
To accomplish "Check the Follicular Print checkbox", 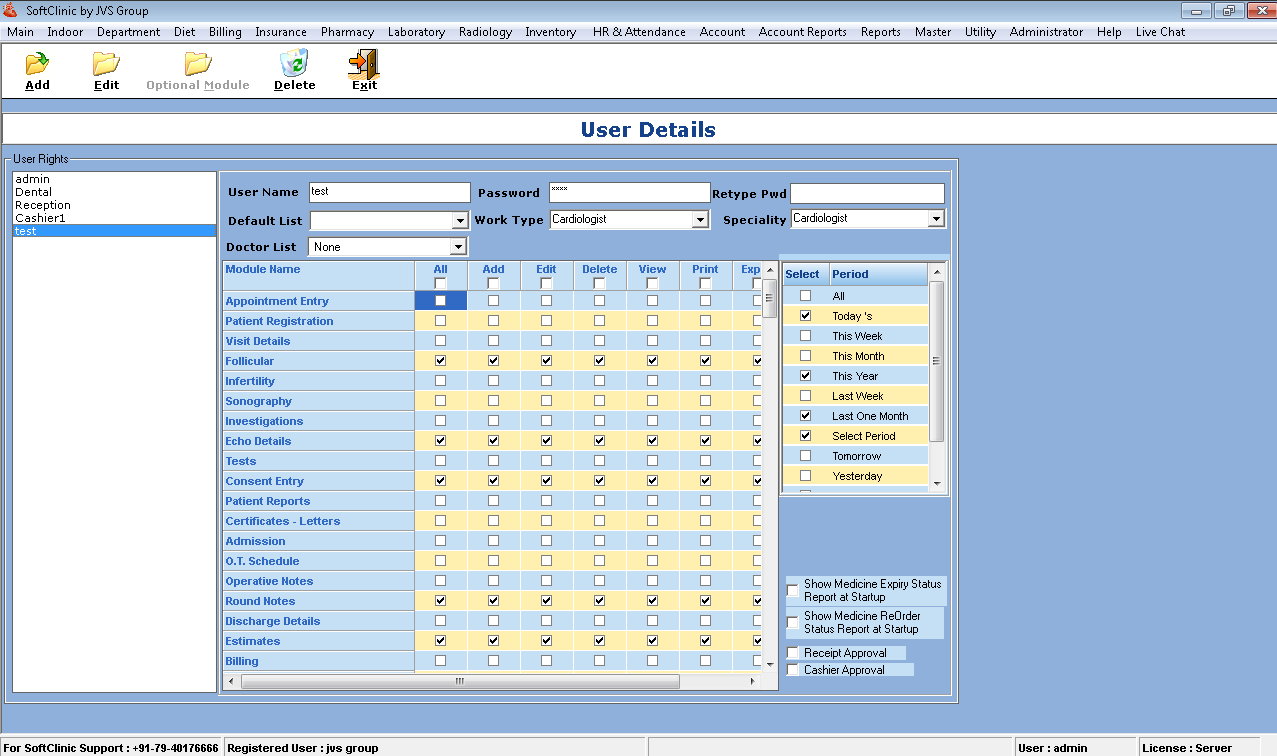I will click(x=705, y=360).
